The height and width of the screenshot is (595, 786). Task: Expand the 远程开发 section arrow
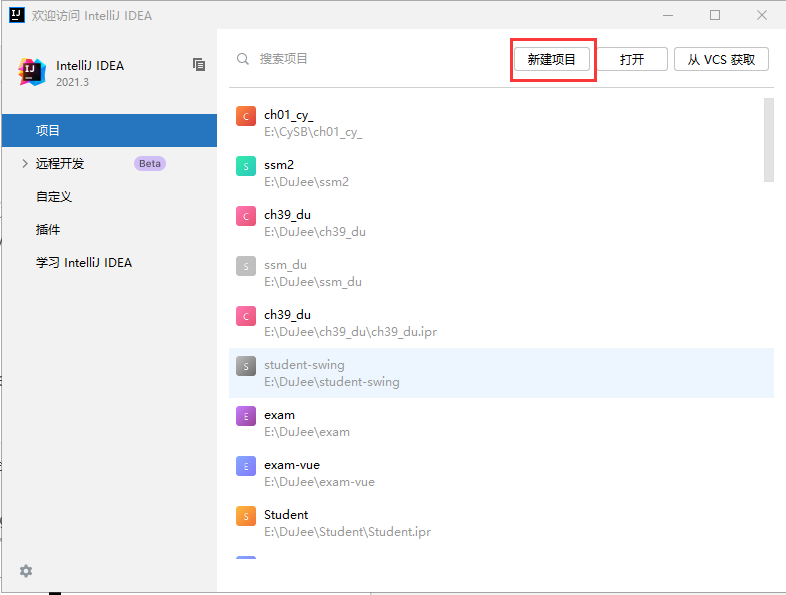25,164
